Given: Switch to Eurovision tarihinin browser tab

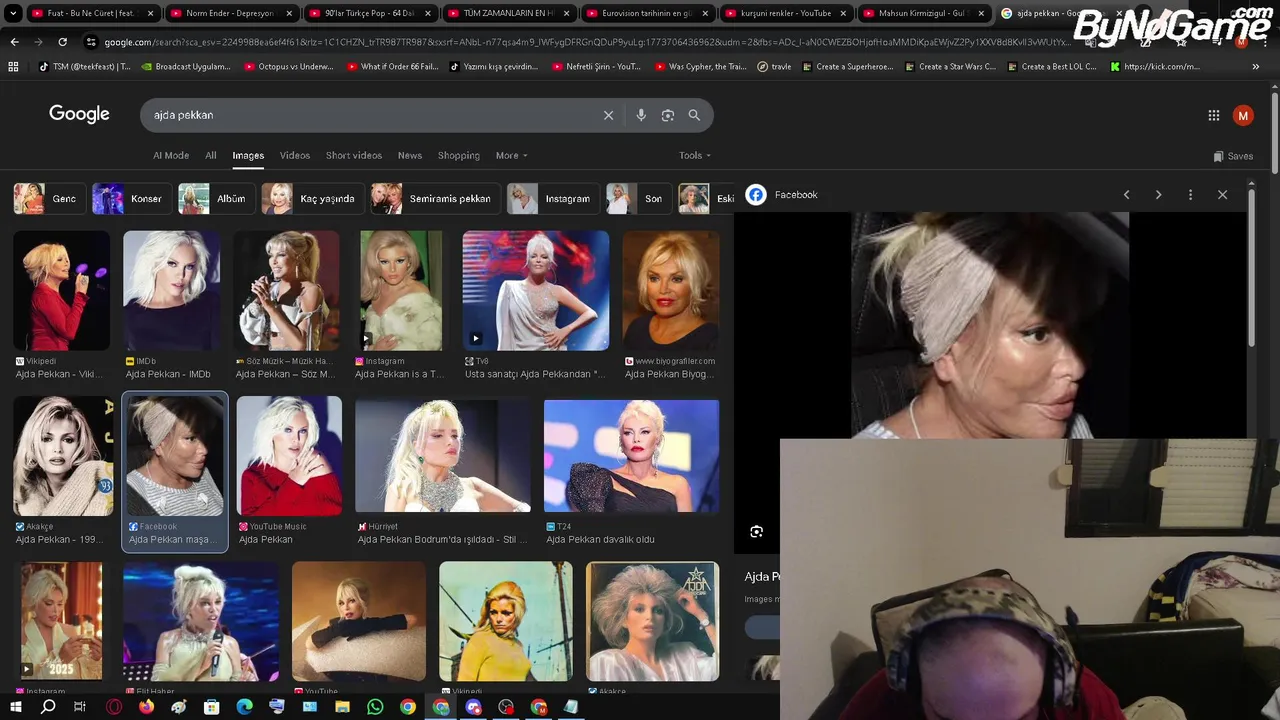Looking at the screenshot, I should click(645, 13).
